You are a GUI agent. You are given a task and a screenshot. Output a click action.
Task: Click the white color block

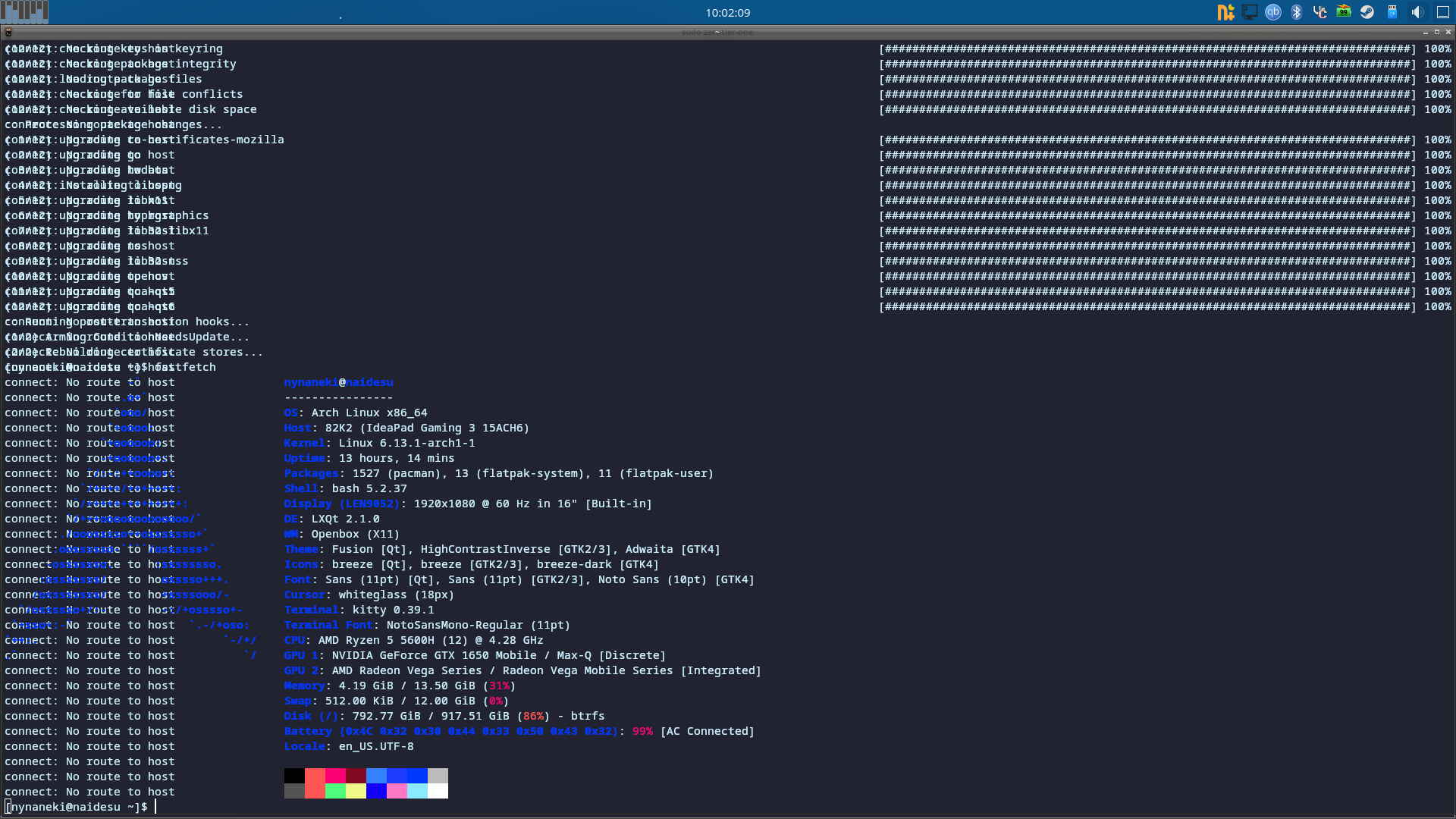[x=438, y=791]
